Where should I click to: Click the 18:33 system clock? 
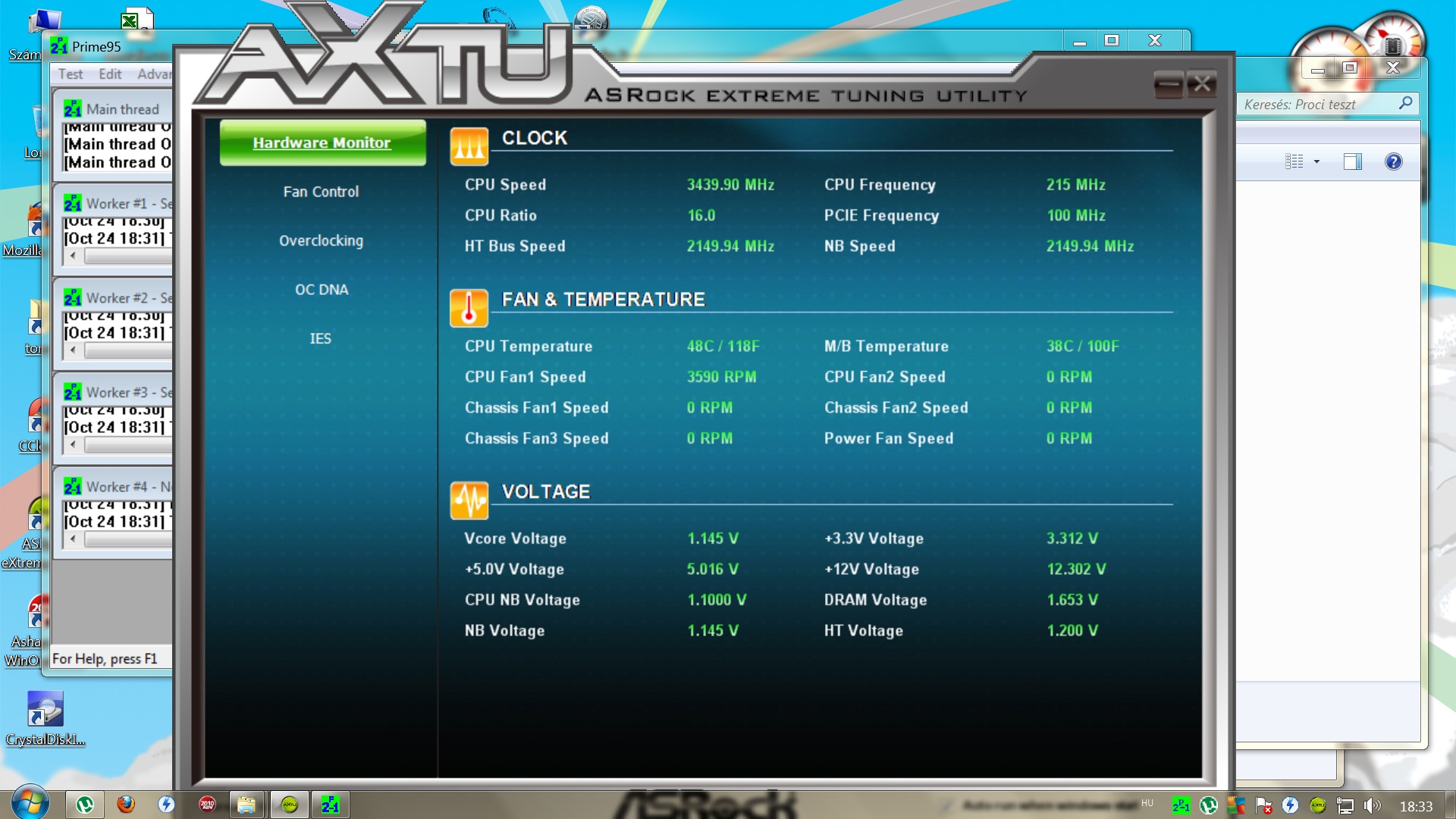[x=1416, y=806]
